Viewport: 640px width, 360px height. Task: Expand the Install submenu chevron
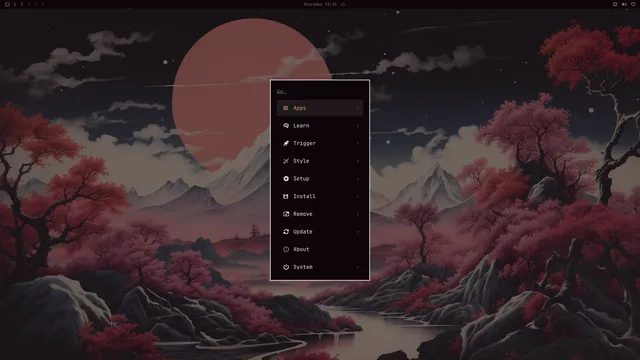click(x=358, y=196)
